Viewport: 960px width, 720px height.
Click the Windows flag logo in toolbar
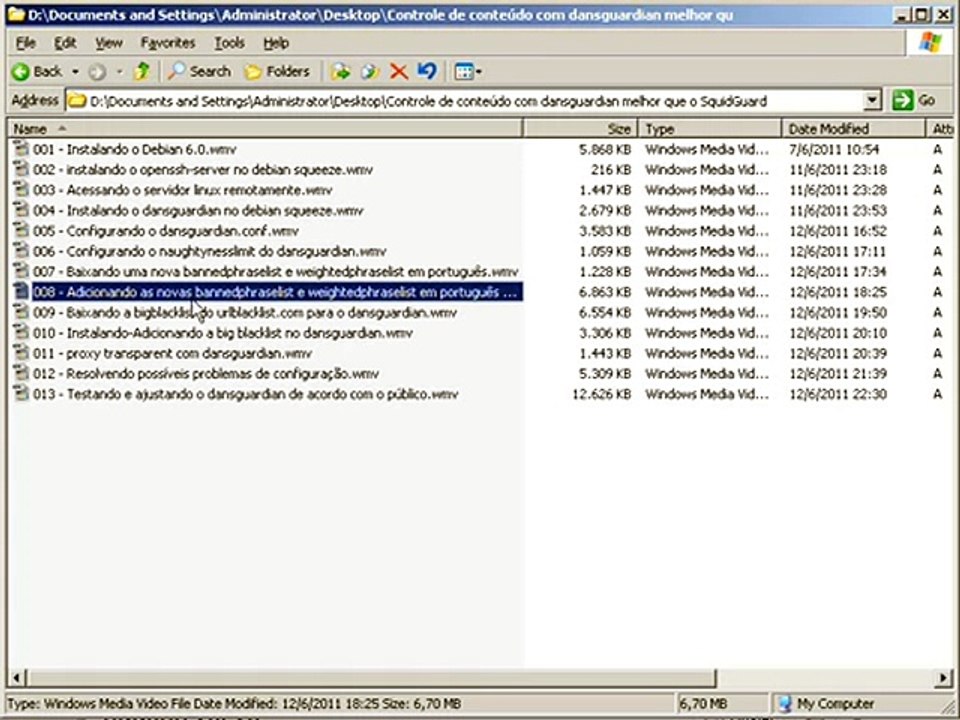[x=929, y=42]
